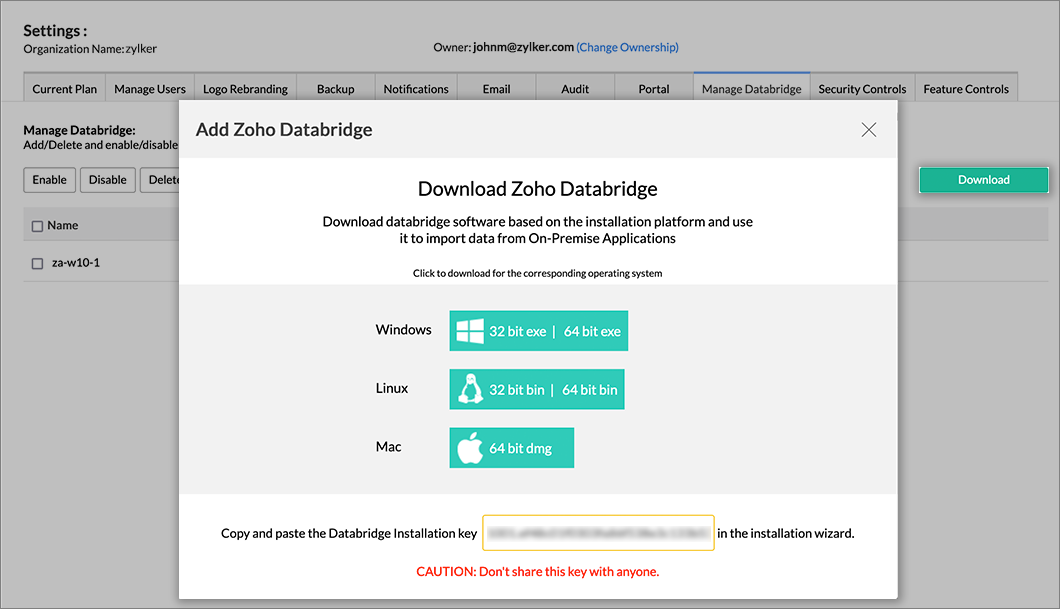Click the Databridge Installation key field

[x=598, y=533]
